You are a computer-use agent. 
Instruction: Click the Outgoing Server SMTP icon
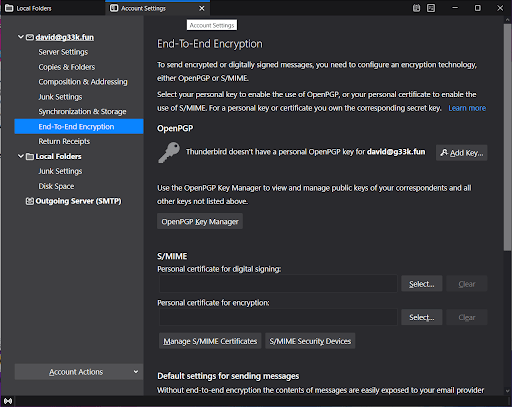[x=30, y=201]
